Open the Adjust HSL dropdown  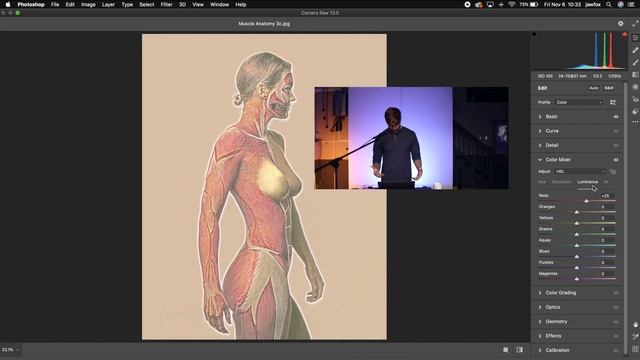coord(580,171)
